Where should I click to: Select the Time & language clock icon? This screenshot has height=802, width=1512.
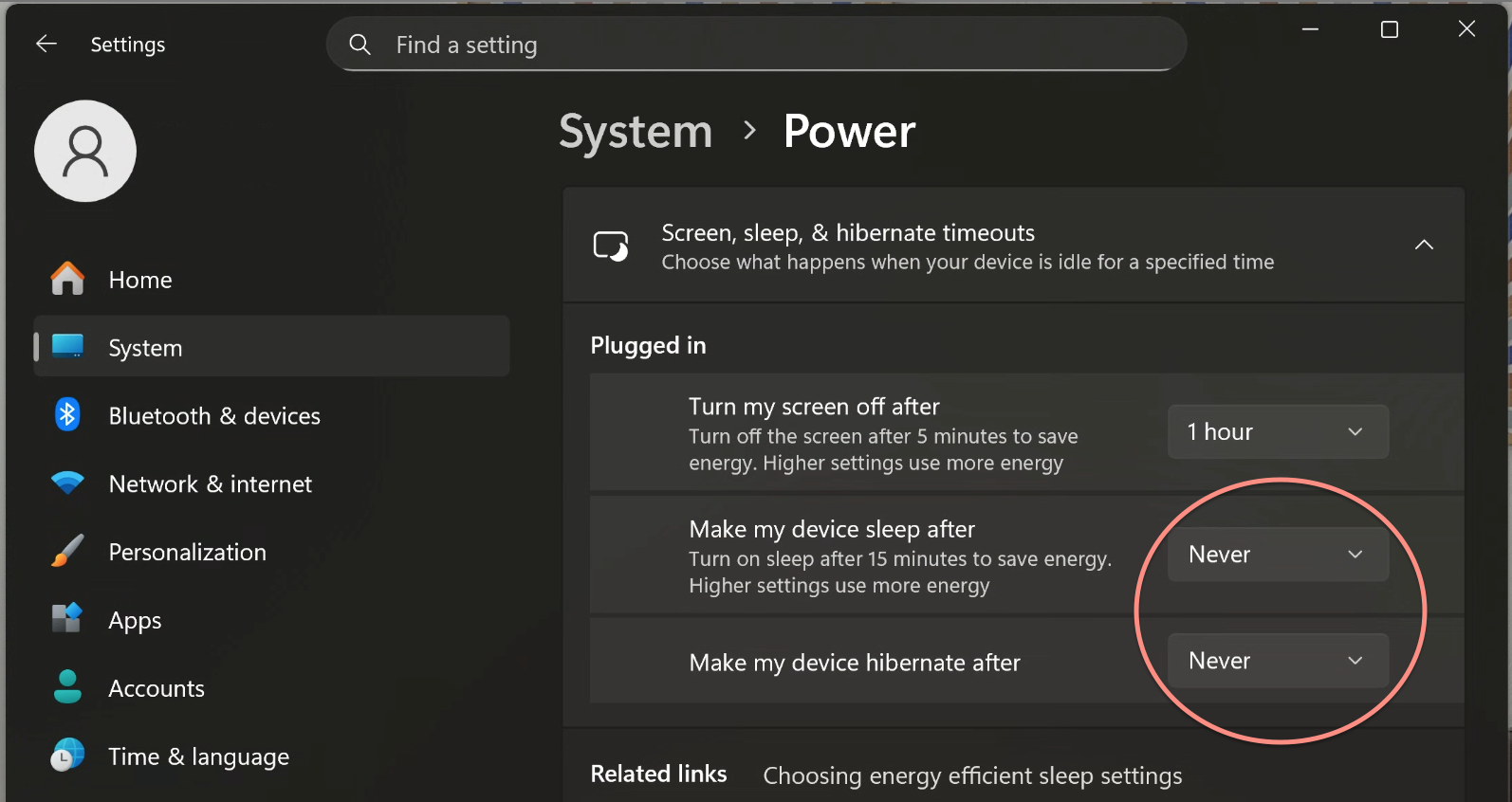coord(66,756)
